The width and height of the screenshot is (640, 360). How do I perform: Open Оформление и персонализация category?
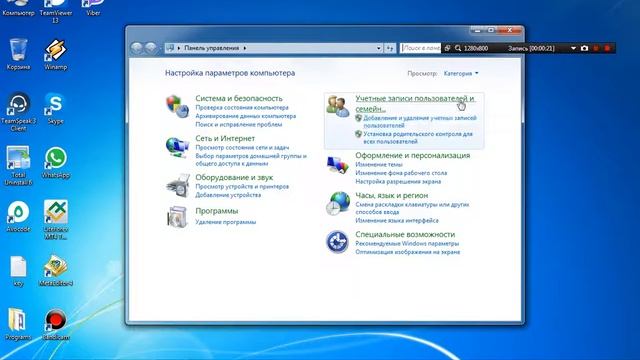(x=413, y=156)
